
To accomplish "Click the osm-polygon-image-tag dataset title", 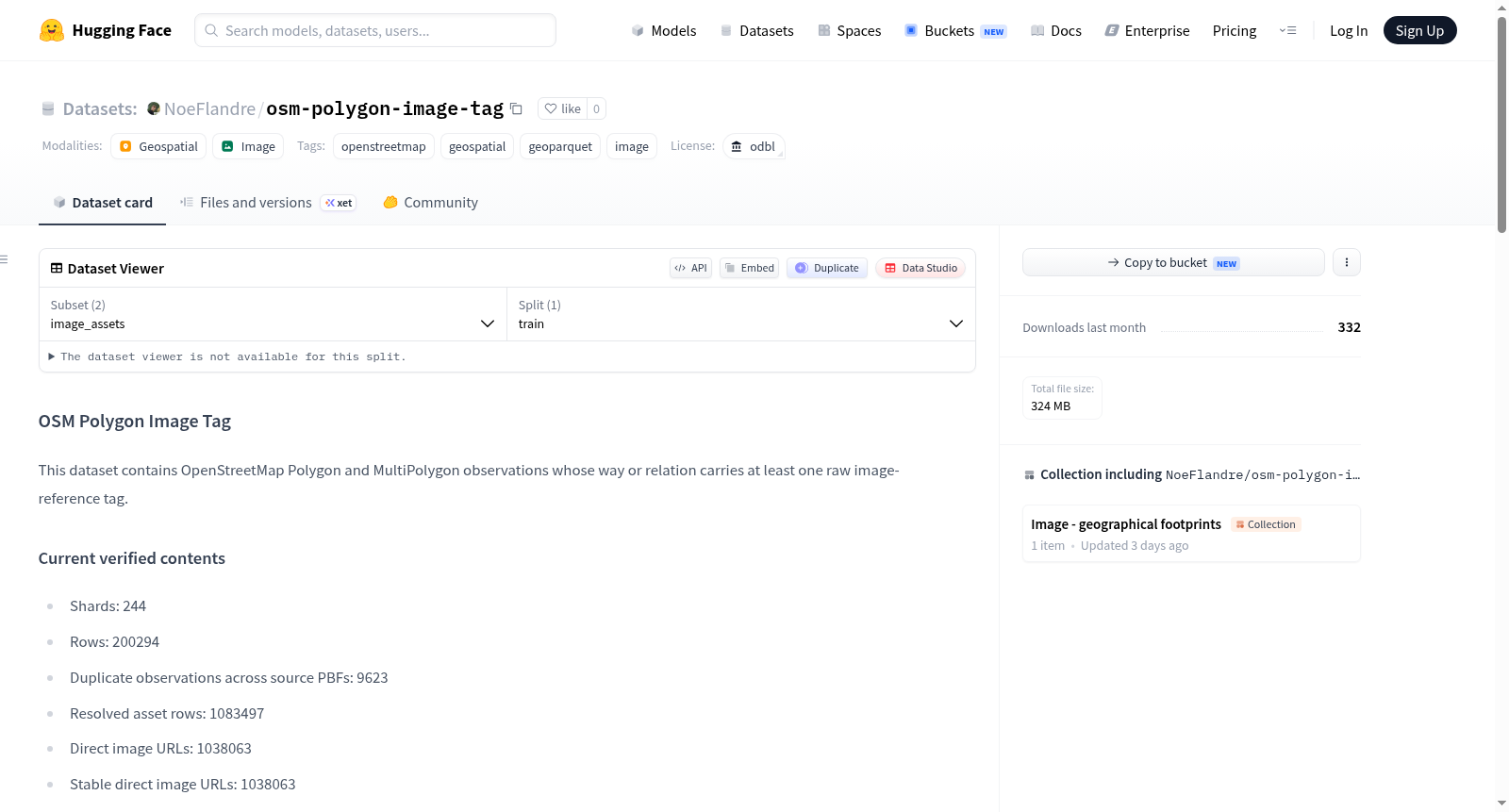I will [385, 108].
